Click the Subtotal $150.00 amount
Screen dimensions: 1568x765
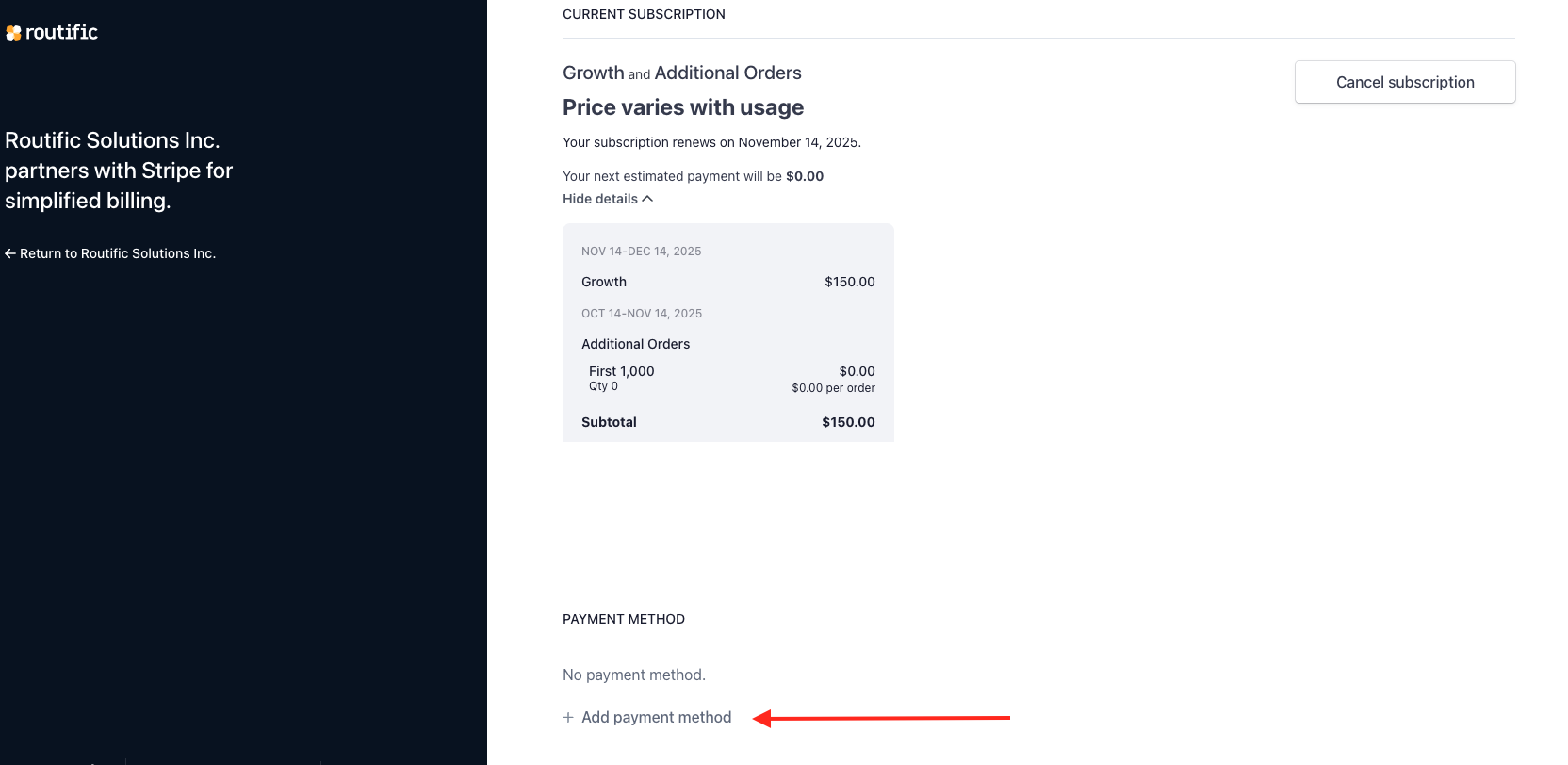[848, 422]
